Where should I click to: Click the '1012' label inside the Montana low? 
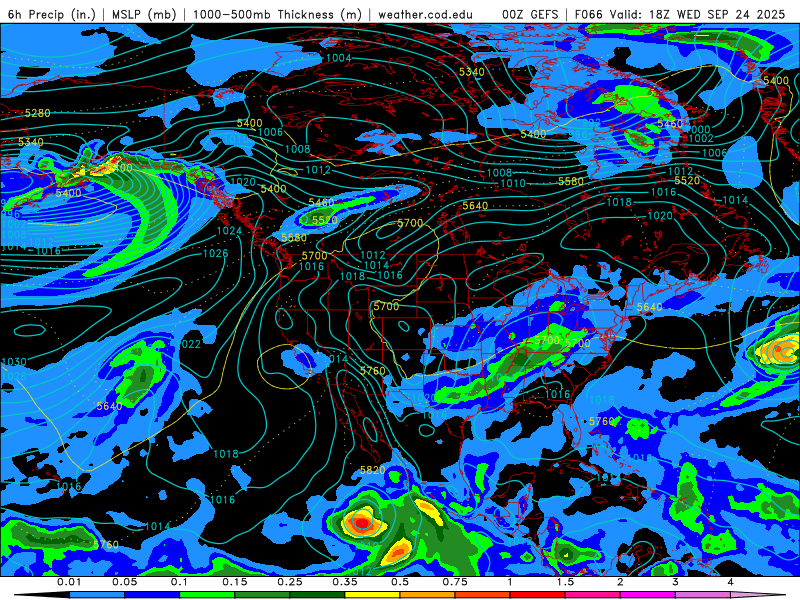(373, 255)
